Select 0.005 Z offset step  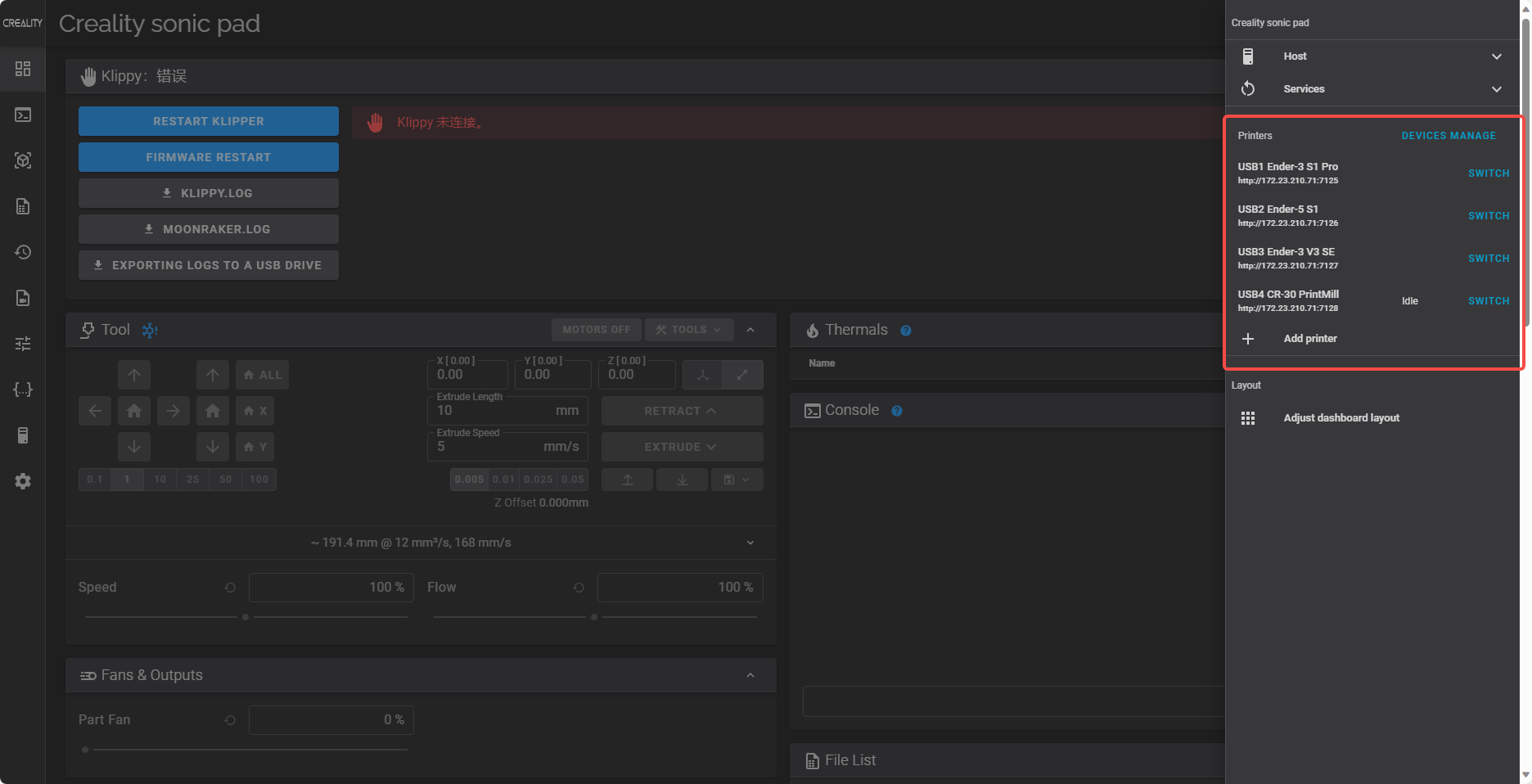click(x=470, y=480)
